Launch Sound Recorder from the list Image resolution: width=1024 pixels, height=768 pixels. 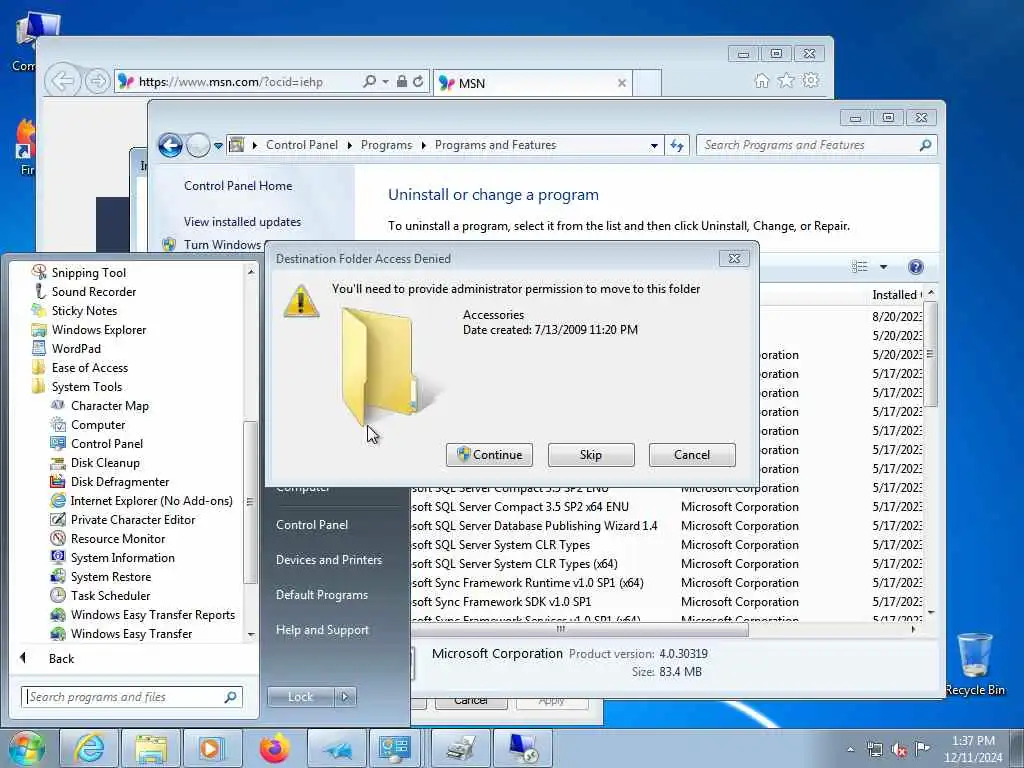point(93,291)
